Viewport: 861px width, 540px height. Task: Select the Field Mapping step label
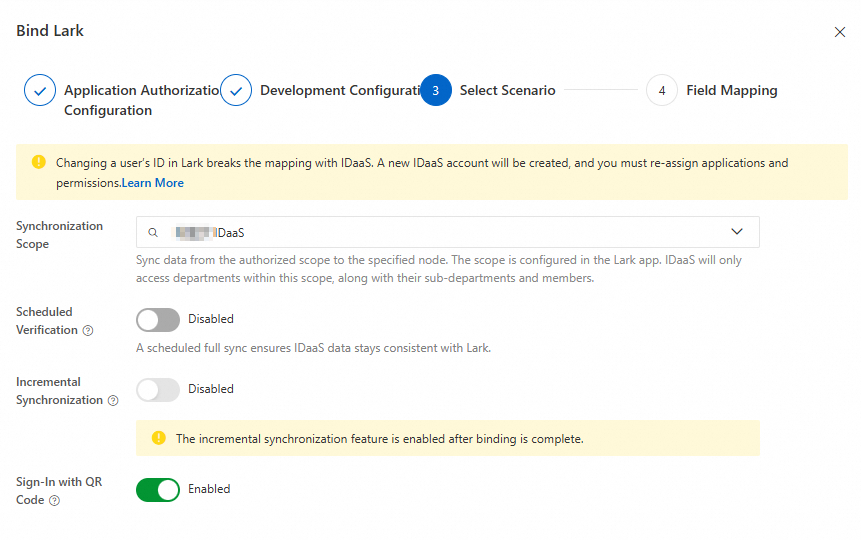[x=731, y=90]
